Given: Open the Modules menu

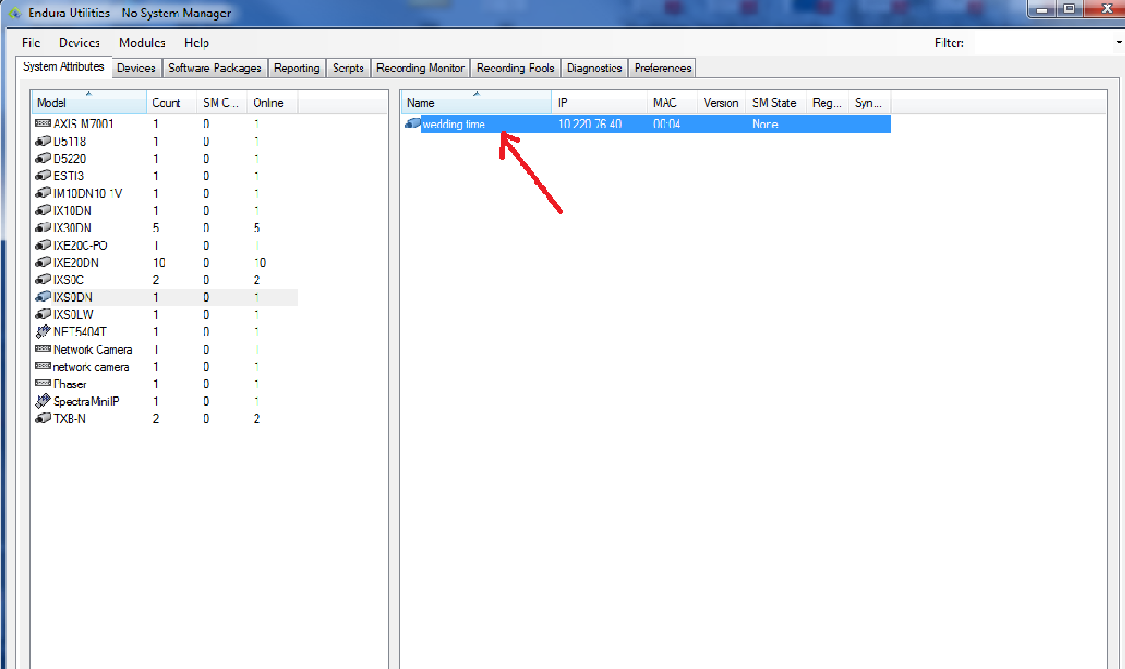Looking at the screenshot, I should coord(141,42).
